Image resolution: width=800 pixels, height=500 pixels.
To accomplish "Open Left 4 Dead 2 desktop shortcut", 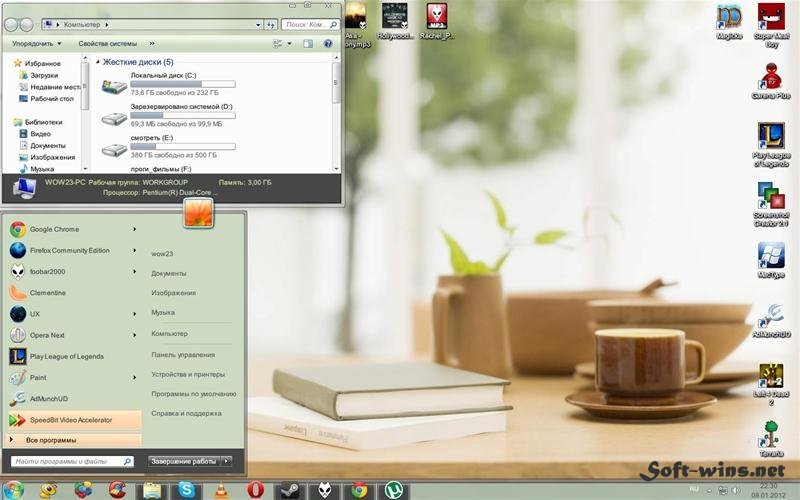I will pos(771,384).
